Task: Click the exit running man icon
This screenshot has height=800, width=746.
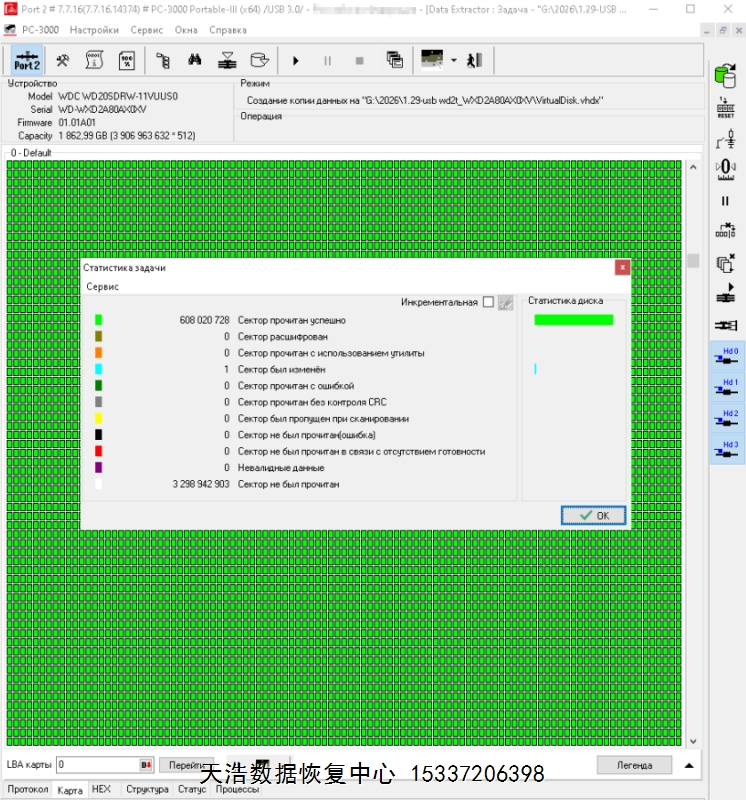Action: tap(474, 60)
